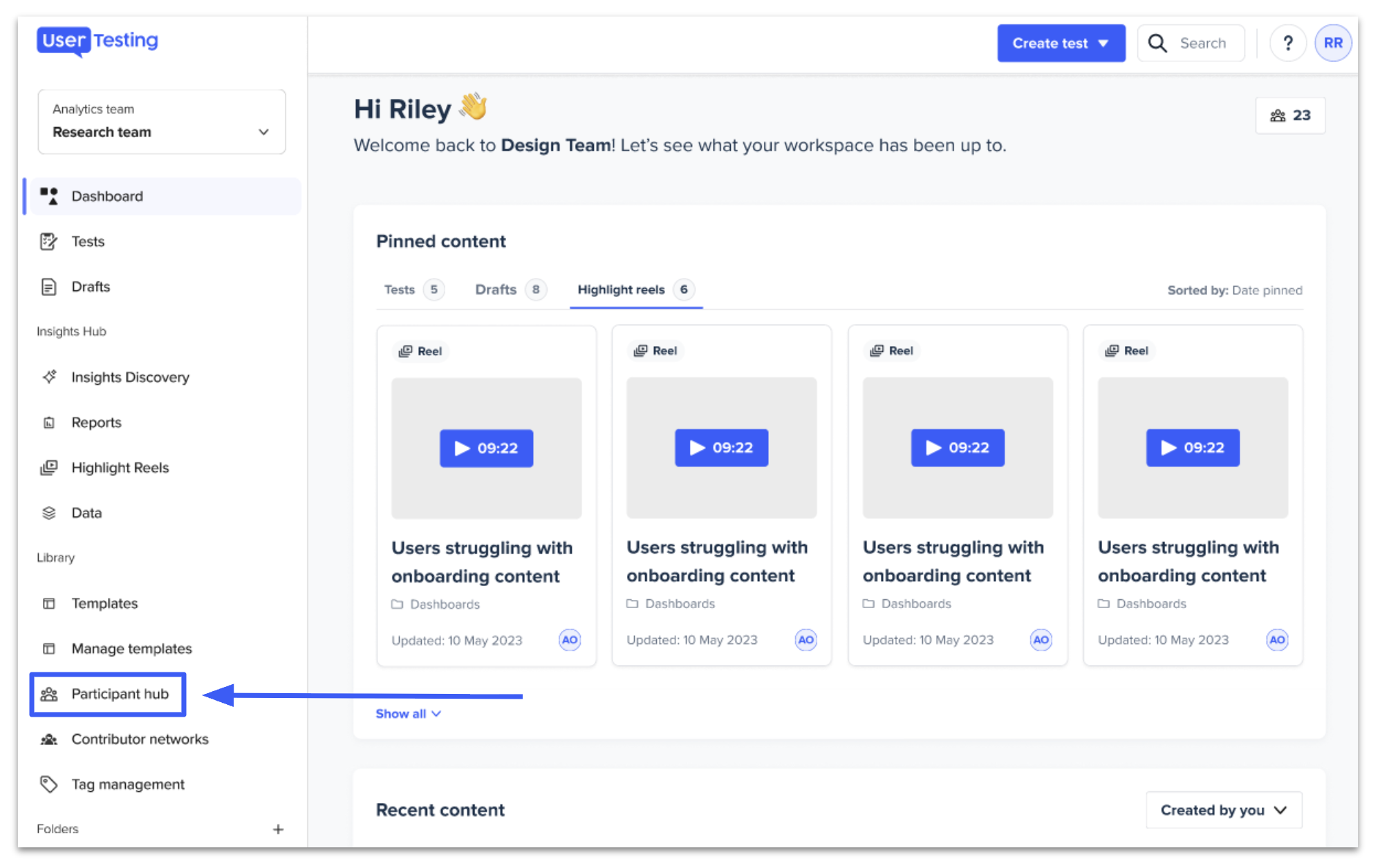
Task: View the 23 workspace members badge
Action: 1290,115
